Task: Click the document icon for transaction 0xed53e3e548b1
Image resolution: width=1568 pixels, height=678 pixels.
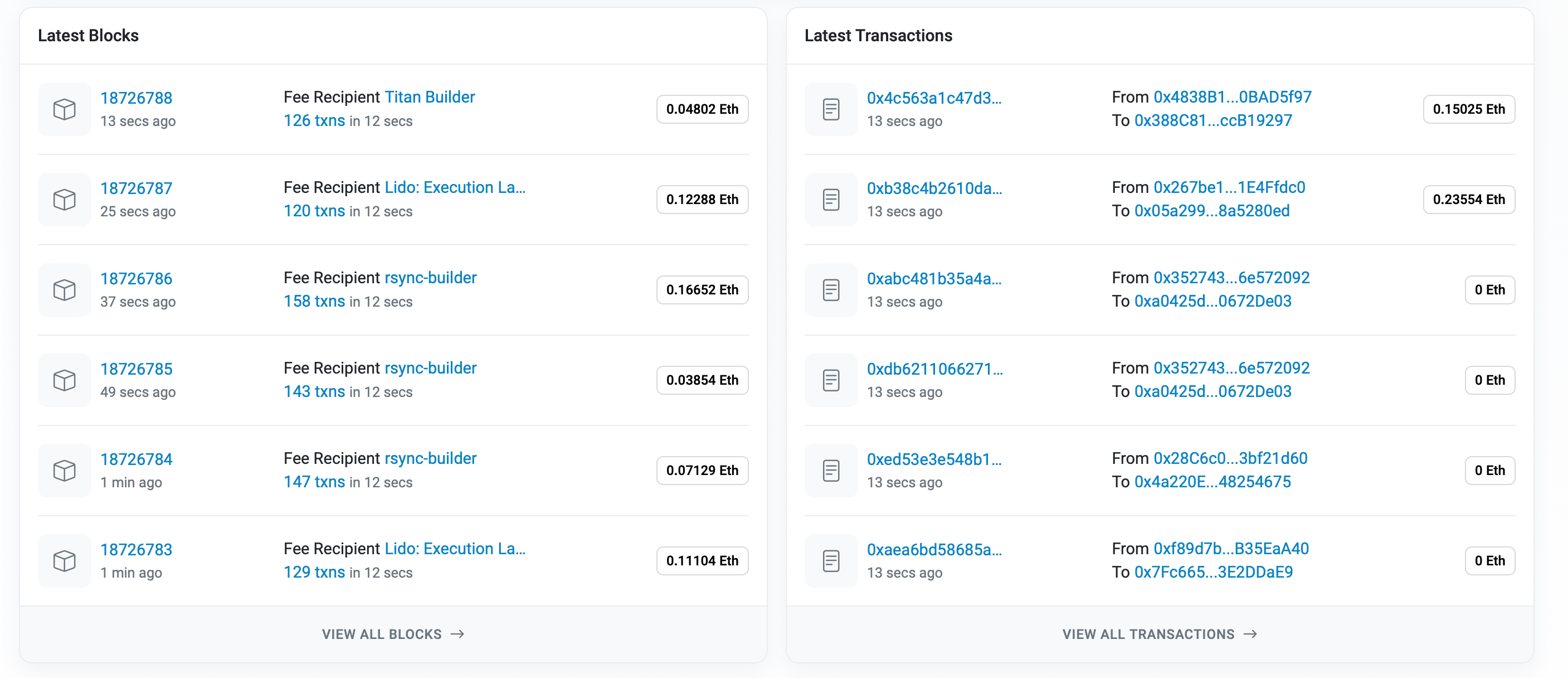Action: point(831,470)
